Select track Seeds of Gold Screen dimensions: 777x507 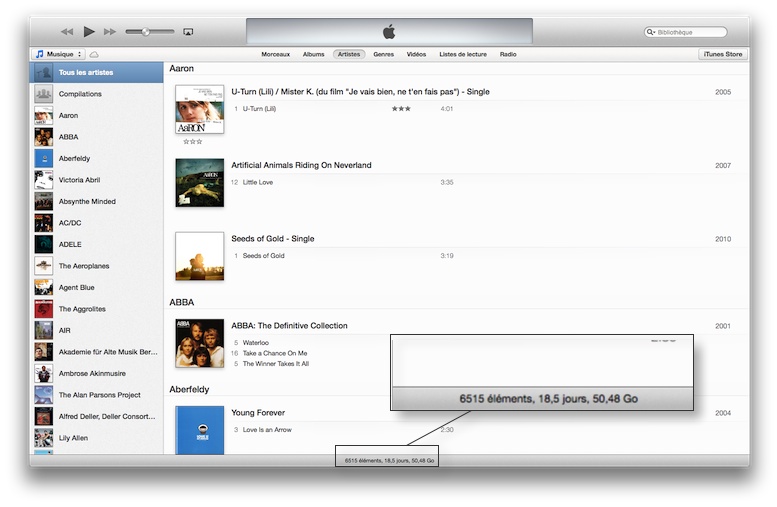point(264,256)
